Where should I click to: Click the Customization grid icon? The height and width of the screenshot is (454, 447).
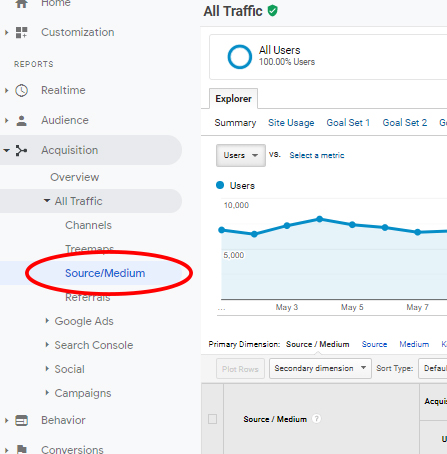coord(22,32)
